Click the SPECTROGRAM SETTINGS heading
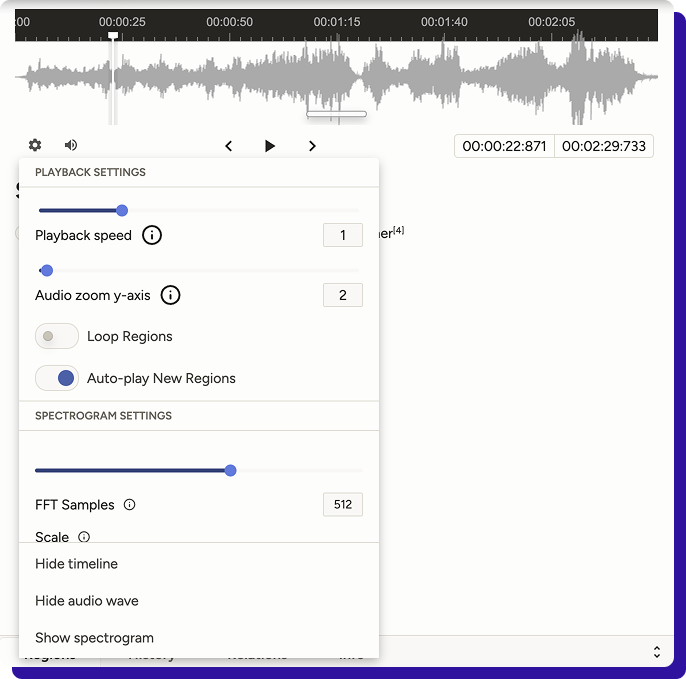 click(x=104, y=416)
